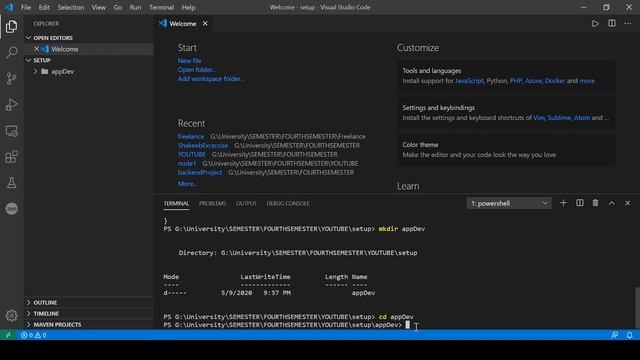
Task: Click the JavaScript language support link
Action: (469, 81)
